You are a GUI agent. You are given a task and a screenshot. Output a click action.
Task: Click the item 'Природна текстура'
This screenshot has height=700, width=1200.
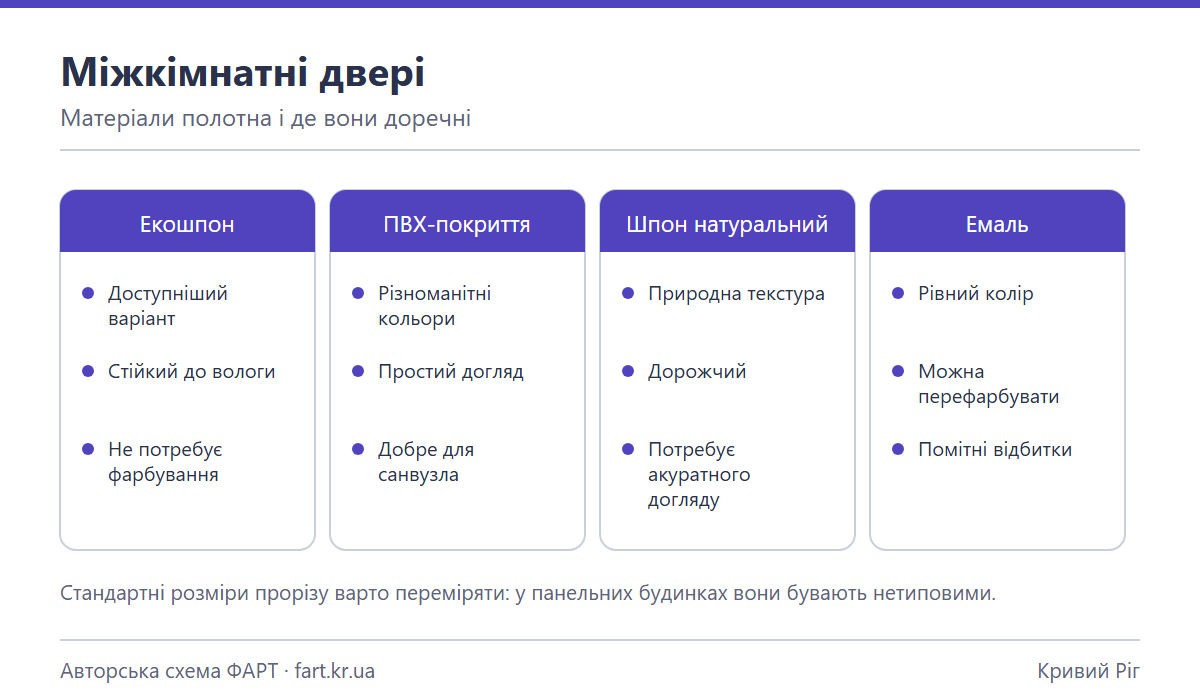pyautogui.click(x=737, y=294)
